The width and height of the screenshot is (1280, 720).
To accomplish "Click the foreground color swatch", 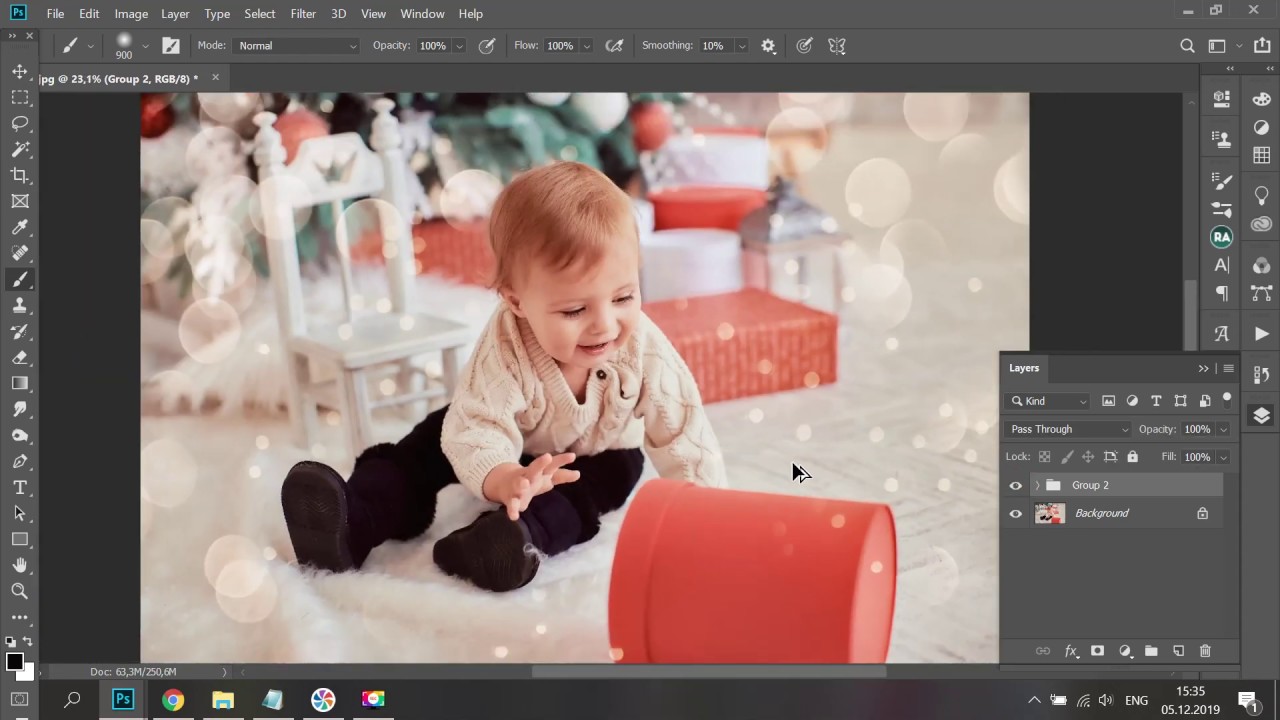I will 14,662.
